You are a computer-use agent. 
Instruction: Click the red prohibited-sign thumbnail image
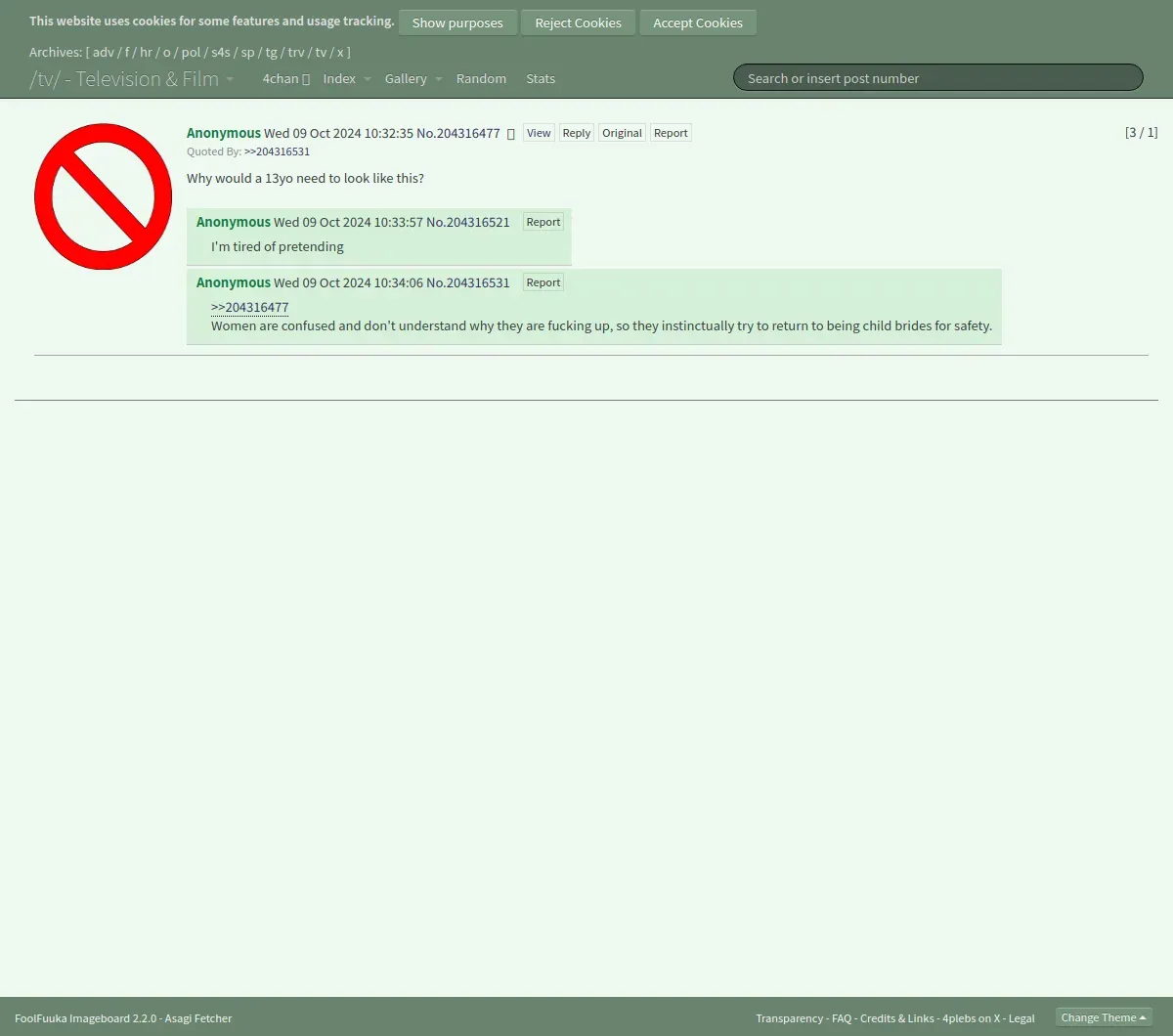click(x=103, y=196)
